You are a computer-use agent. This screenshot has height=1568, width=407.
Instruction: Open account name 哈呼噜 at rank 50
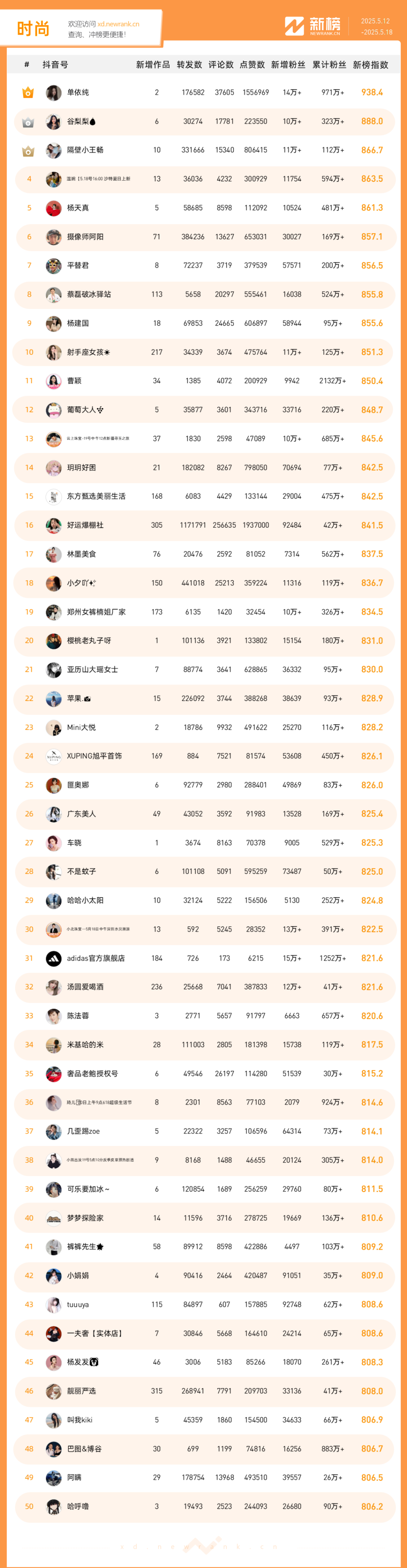coord(78,1507)
